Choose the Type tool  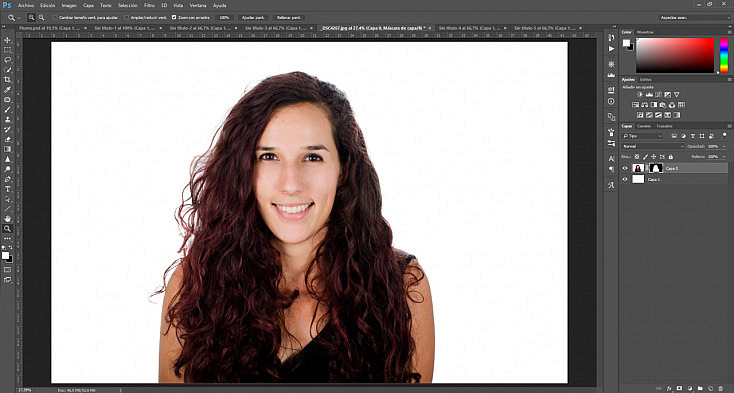(7, 189)
